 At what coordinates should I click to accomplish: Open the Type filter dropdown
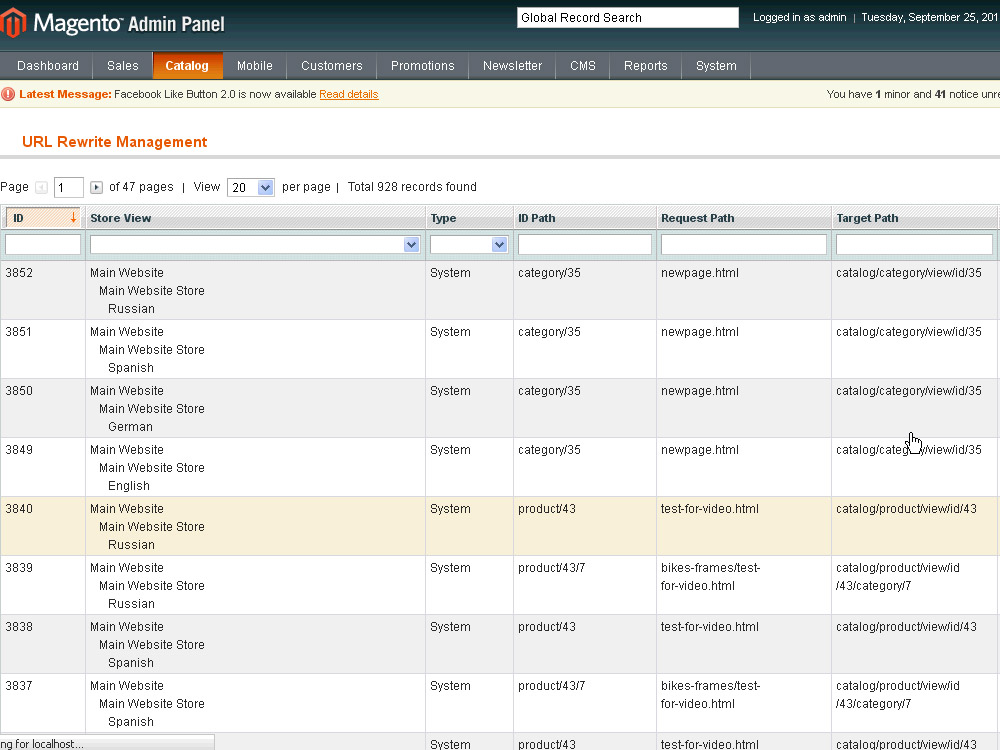pos(499,244)
